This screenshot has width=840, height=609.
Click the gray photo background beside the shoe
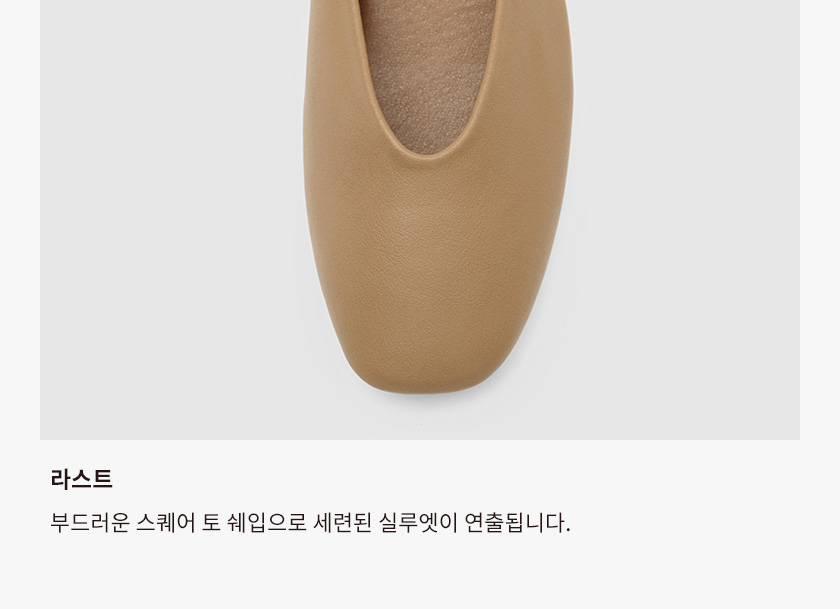[161, 214]
